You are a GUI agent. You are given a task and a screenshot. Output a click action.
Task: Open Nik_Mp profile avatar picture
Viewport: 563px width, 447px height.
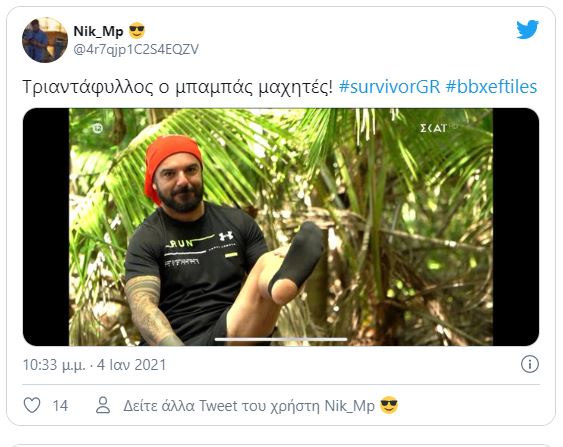[x=45, y=40]
